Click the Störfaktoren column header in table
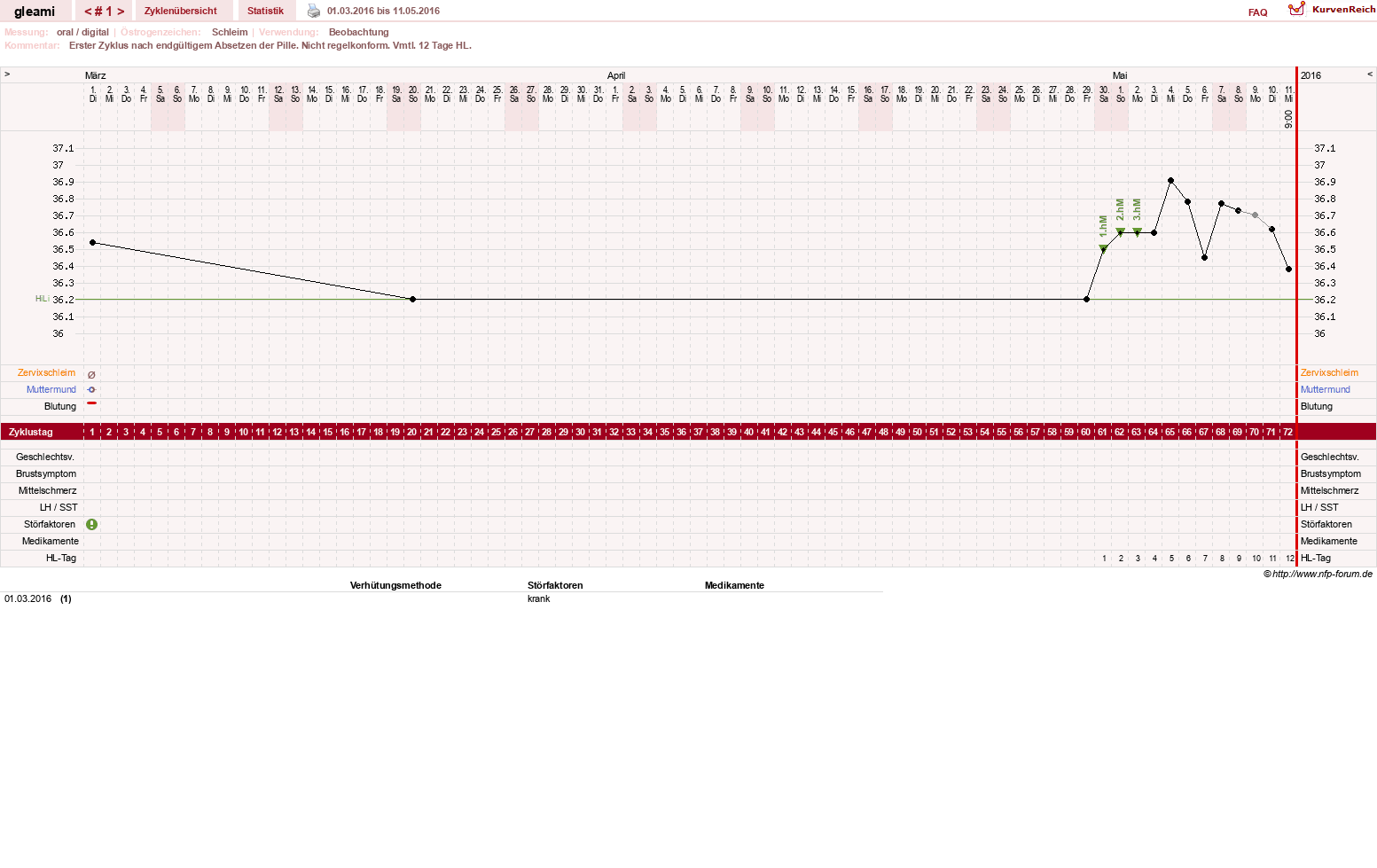 click(x=555, y=585)
